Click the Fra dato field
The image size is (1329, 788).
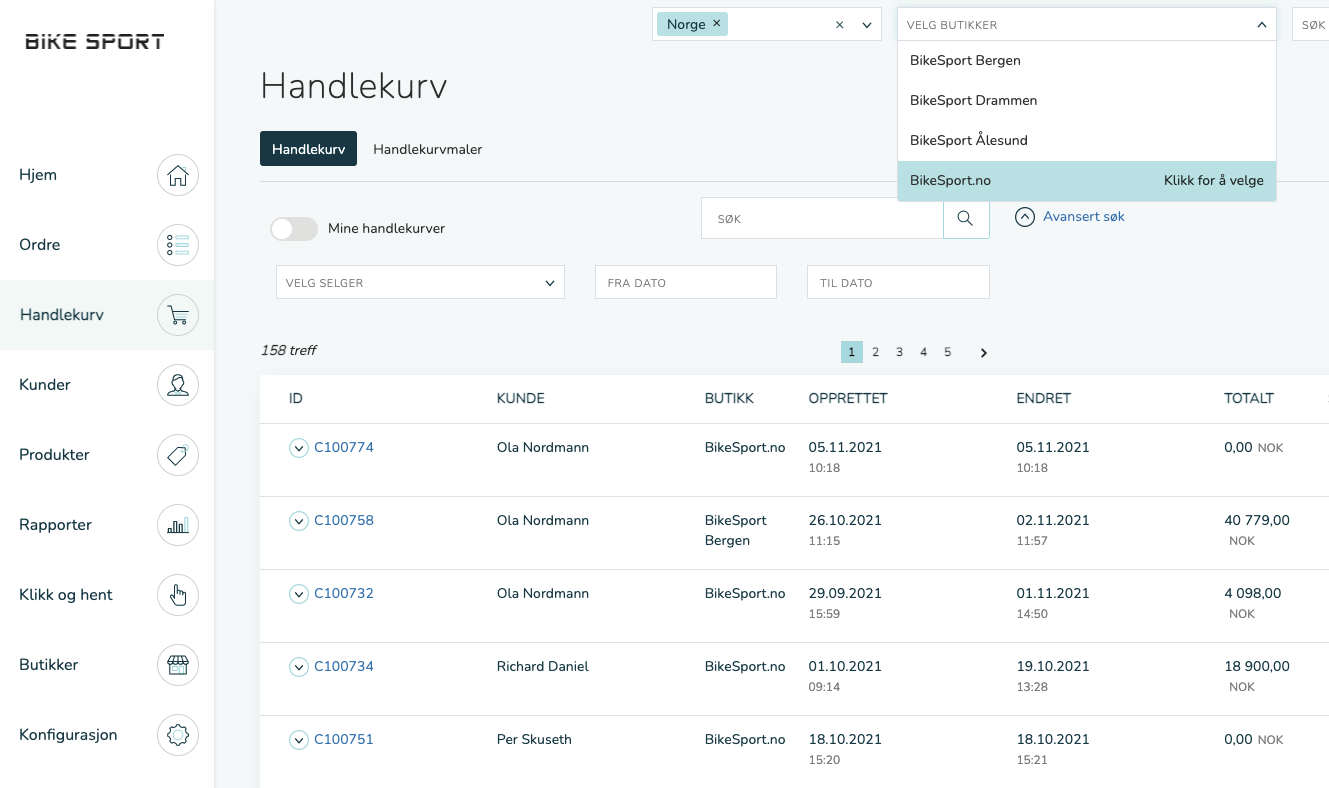point(686,283)
